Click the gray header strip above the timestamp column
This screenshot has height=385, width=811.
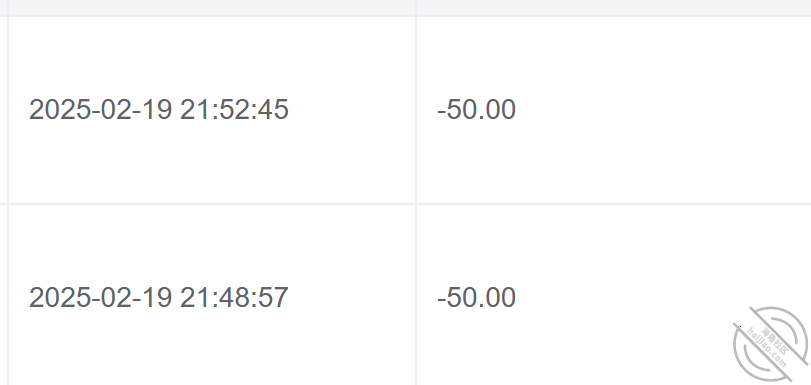point(212,7)
